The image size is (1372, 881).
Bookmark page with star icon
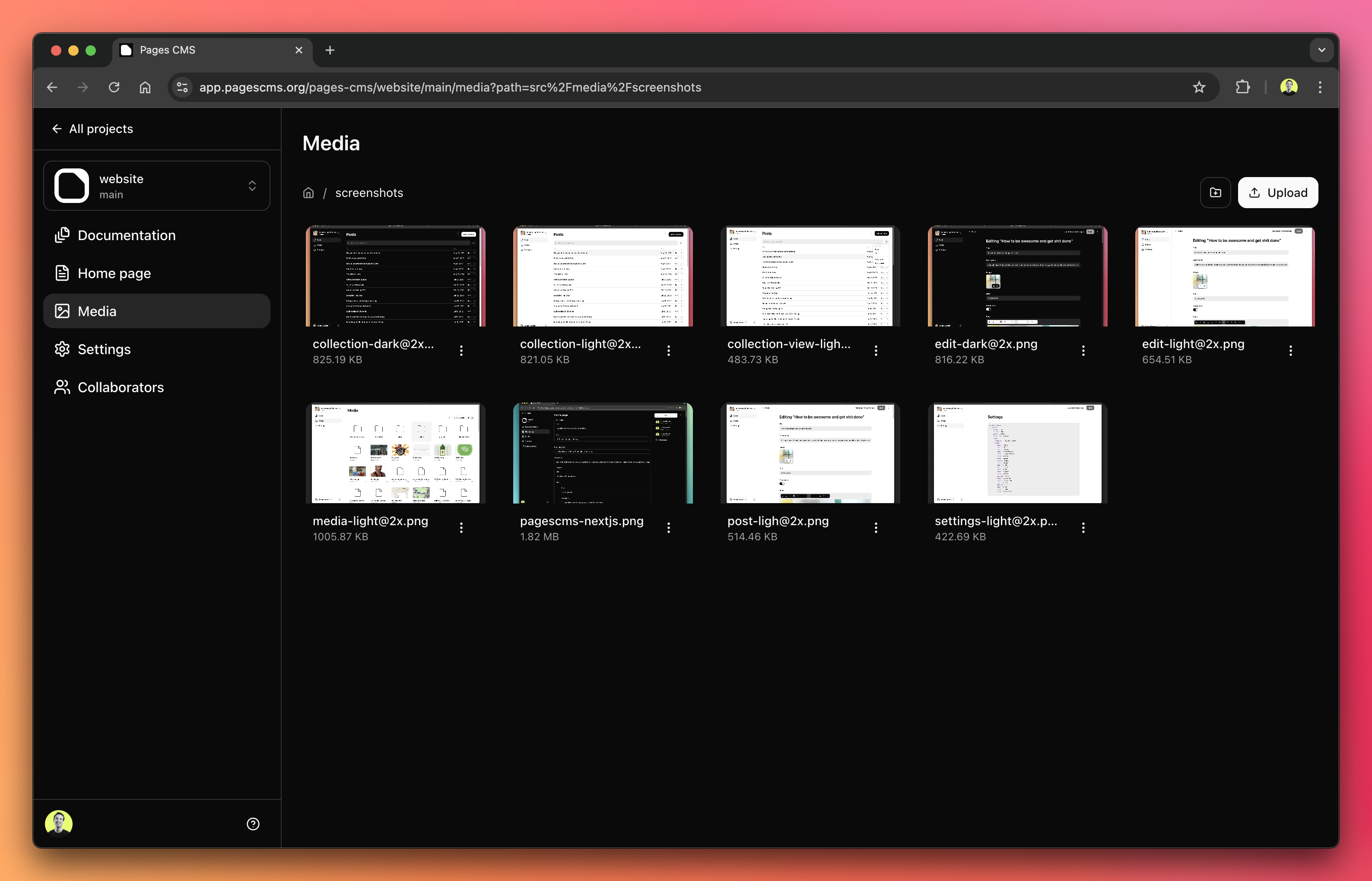1199,87
